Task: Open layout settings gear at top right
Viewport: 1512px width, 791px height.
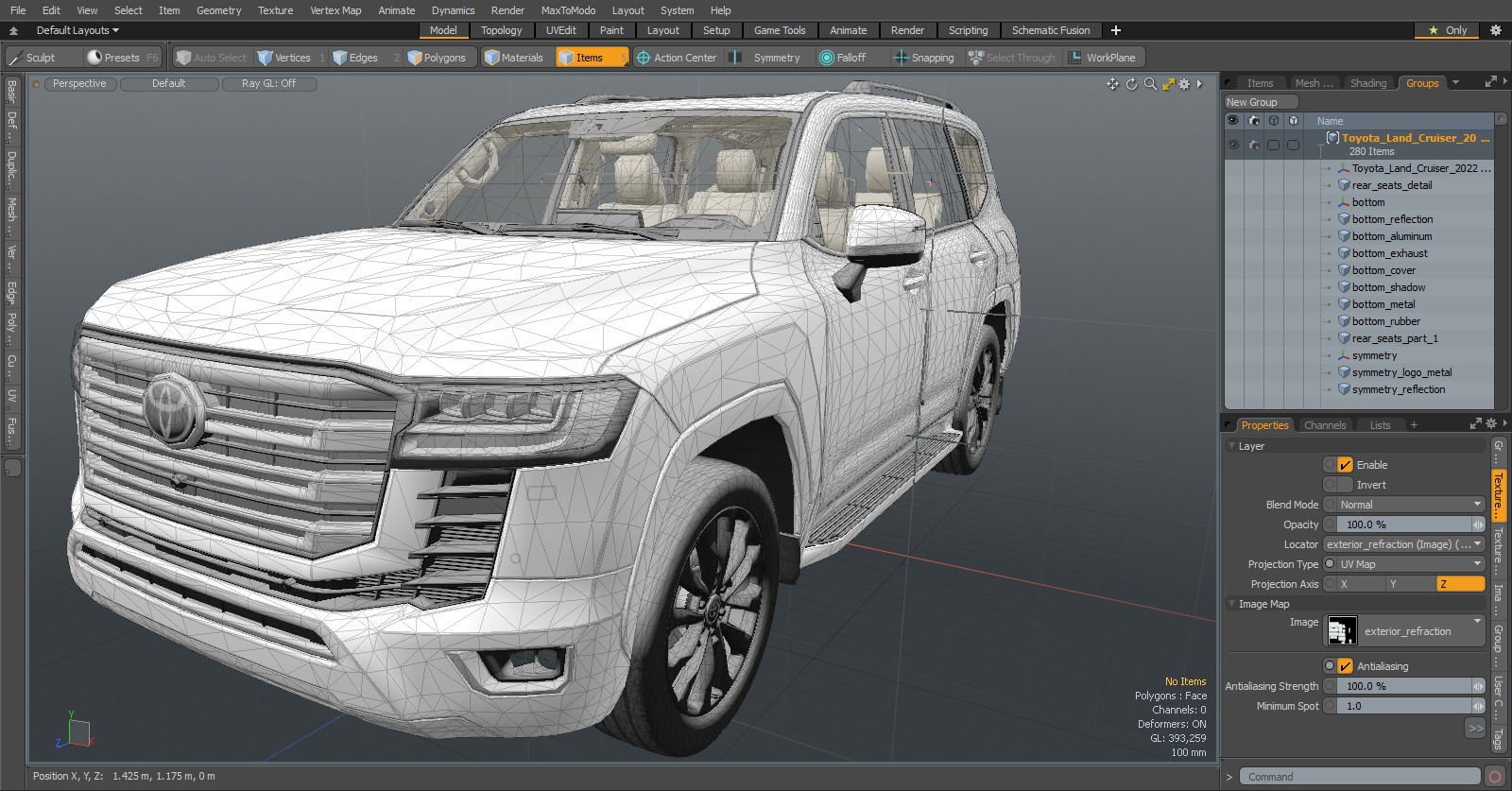Action: point(1496,30)
